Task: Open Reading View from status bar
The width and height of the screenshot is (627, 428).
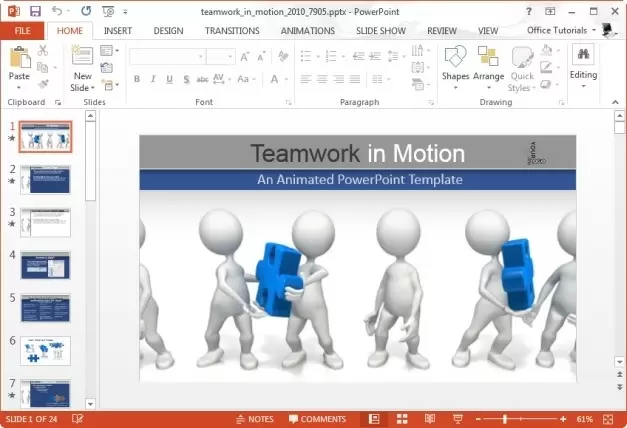Action: [x=429, y=419]
